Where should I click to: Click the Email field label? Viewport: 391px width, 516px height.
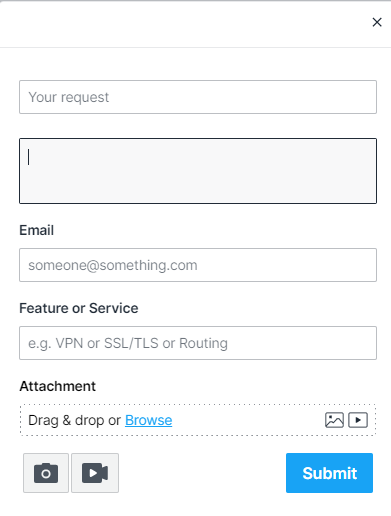click(37, 230)
